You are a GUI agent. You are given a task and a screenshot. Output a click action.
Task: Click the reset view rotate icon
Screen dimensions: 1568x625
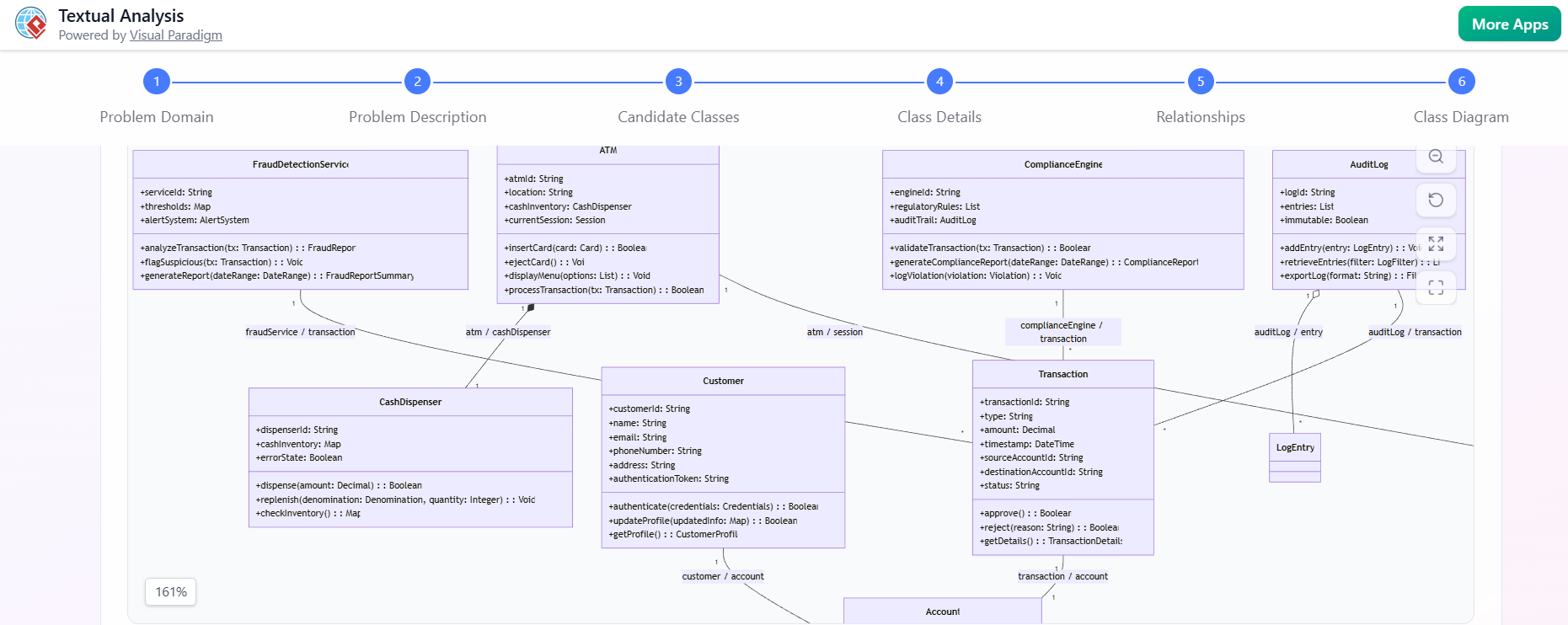pyautogui.click(x=1436, y=200)
